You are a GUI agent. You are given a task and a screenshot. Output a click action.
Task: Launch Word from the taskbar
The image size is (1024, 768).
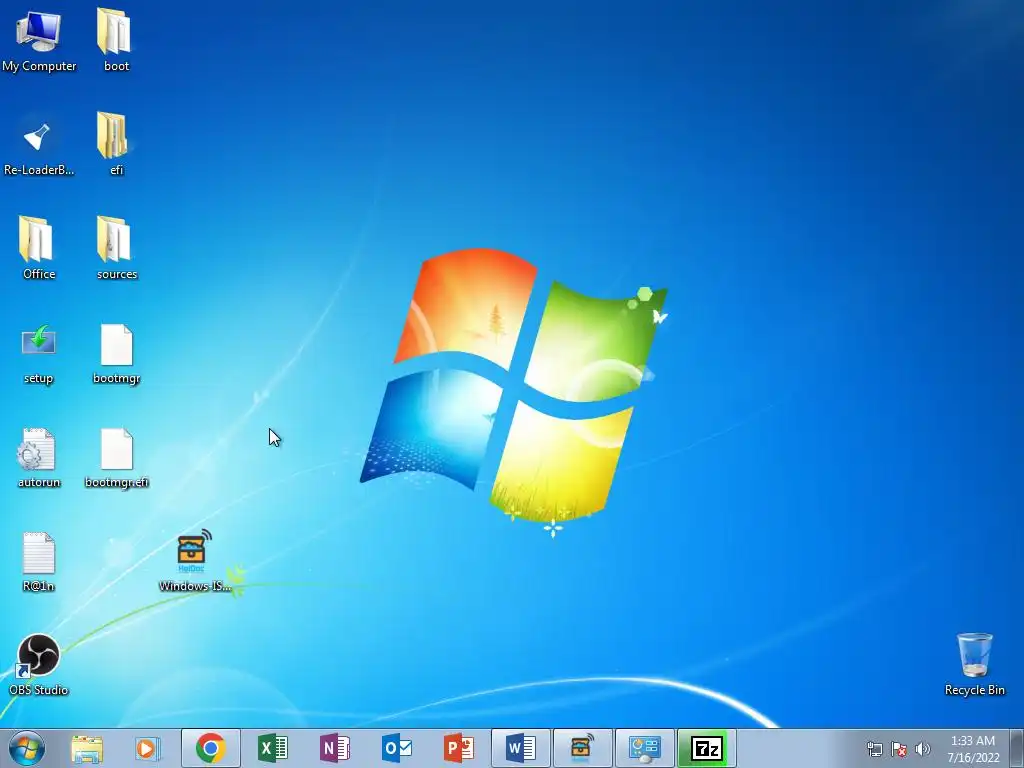pos(520,748)
